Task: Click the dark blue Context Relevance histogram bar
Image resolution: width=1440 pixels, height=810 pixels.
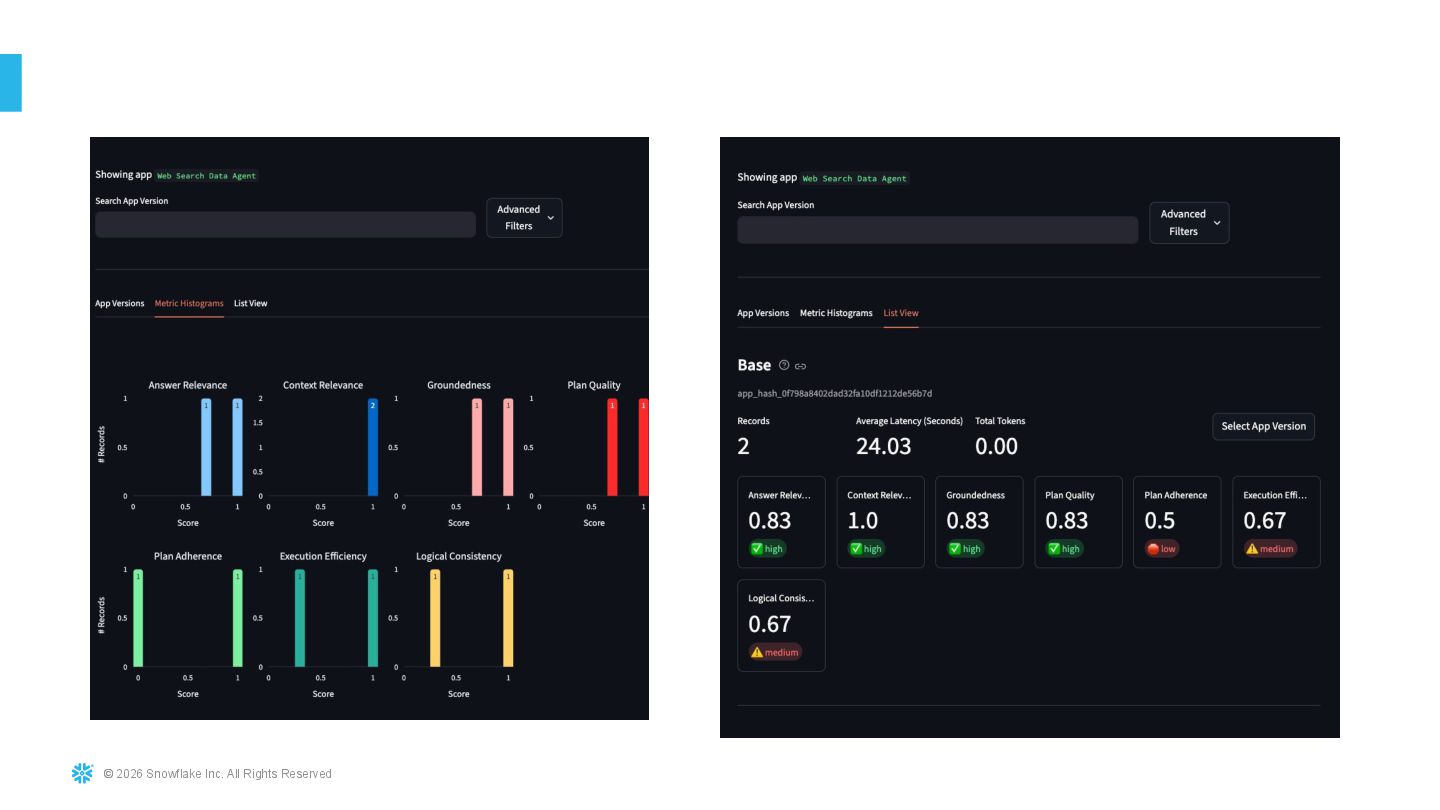Action: [x=373, y=447]
